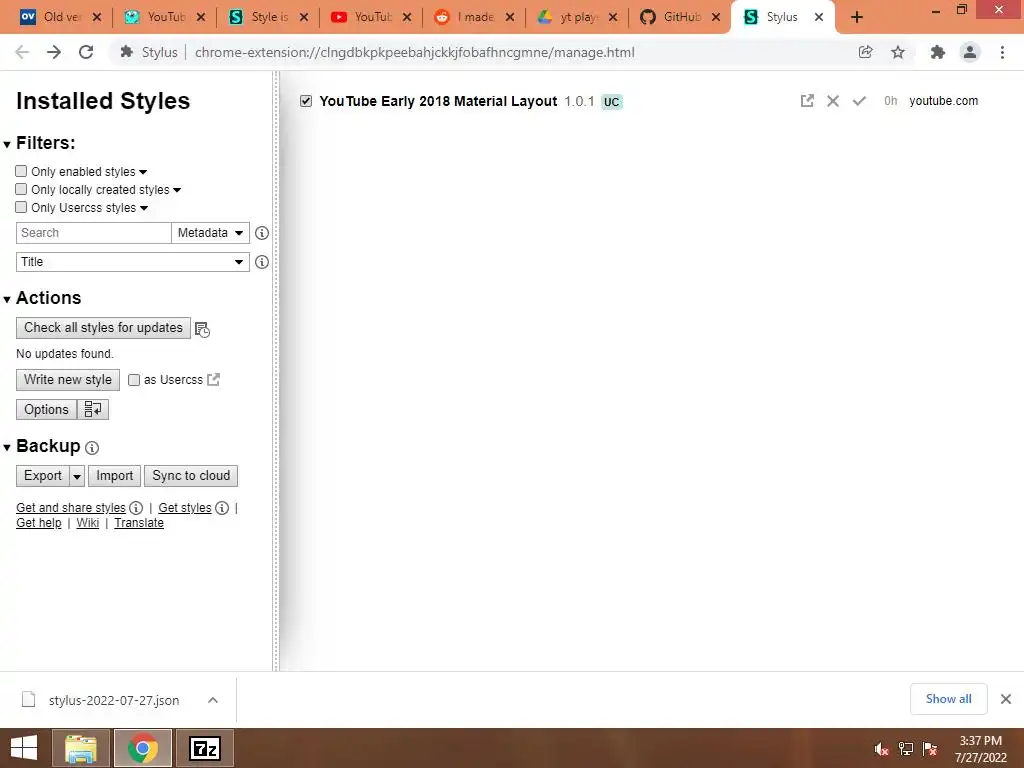Click the info icon beside the Title sort box

point(262,262)
